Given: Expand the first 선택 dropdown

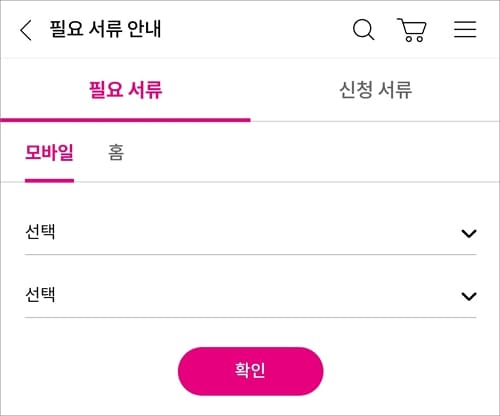Looking at the screenshot, I should pyautogui.click(x=250, y=232).
